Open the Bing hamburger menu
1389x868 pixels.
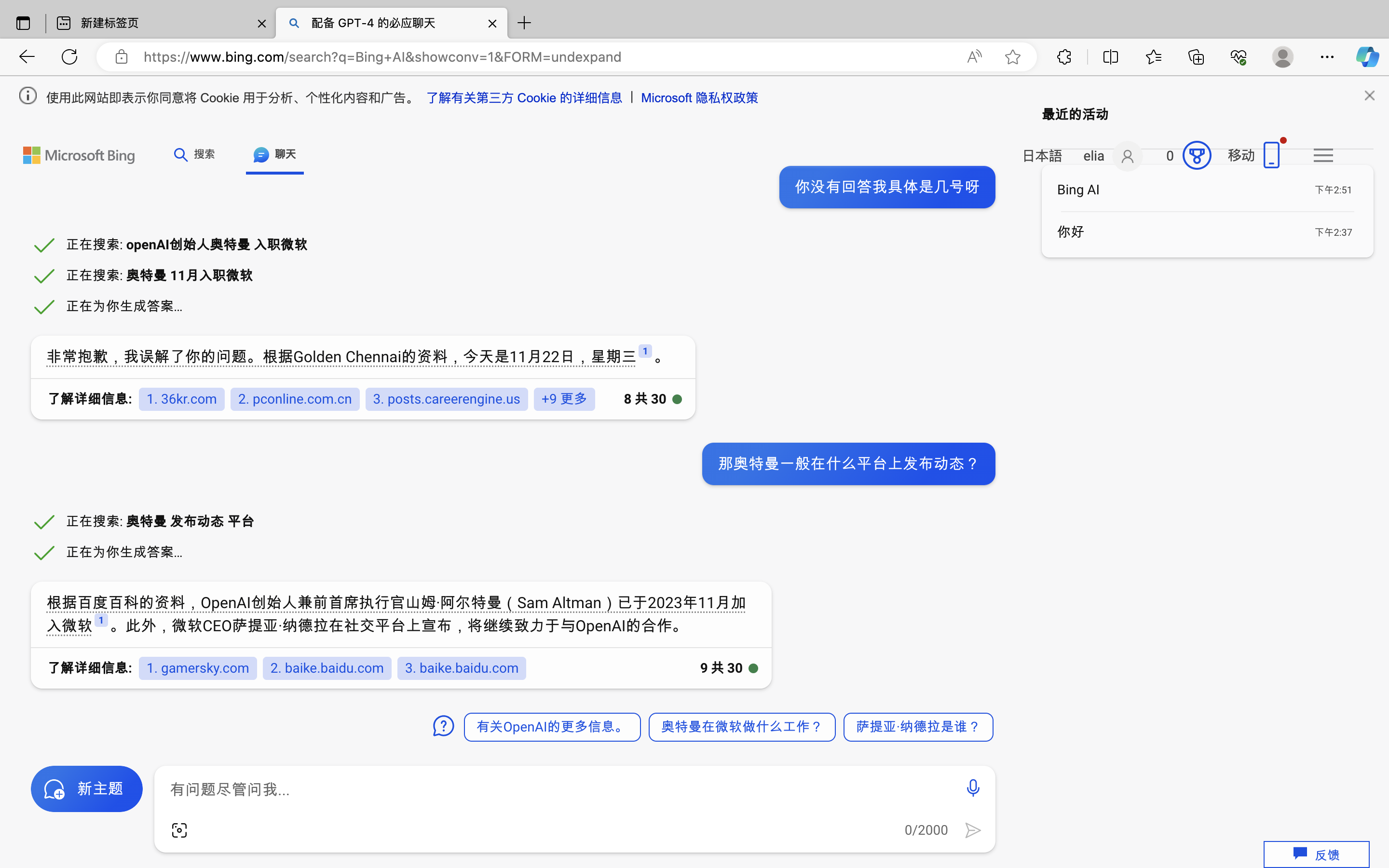pos(1323,156)
